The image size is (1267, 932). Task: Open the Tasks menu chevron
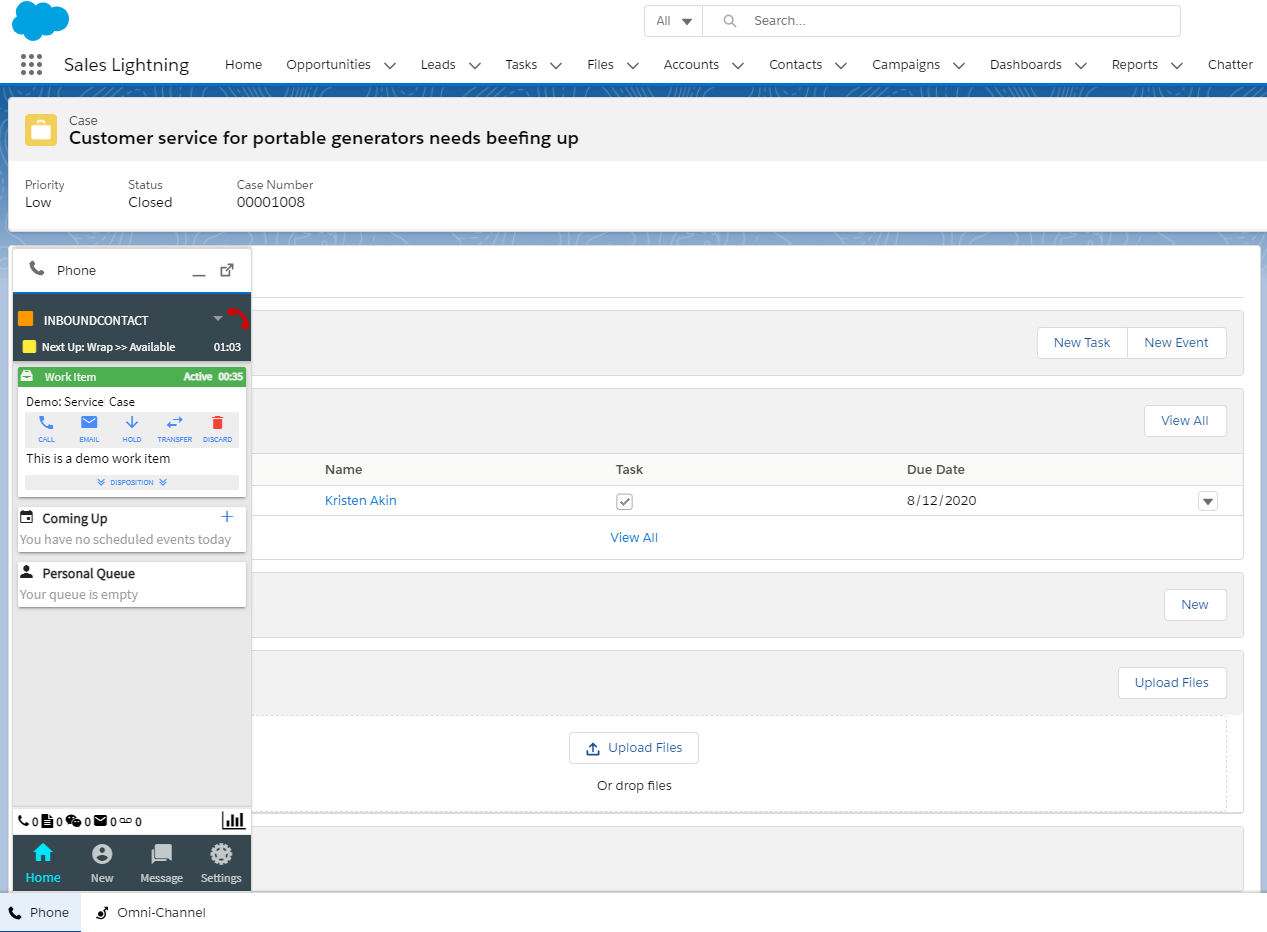coord(556,65)
